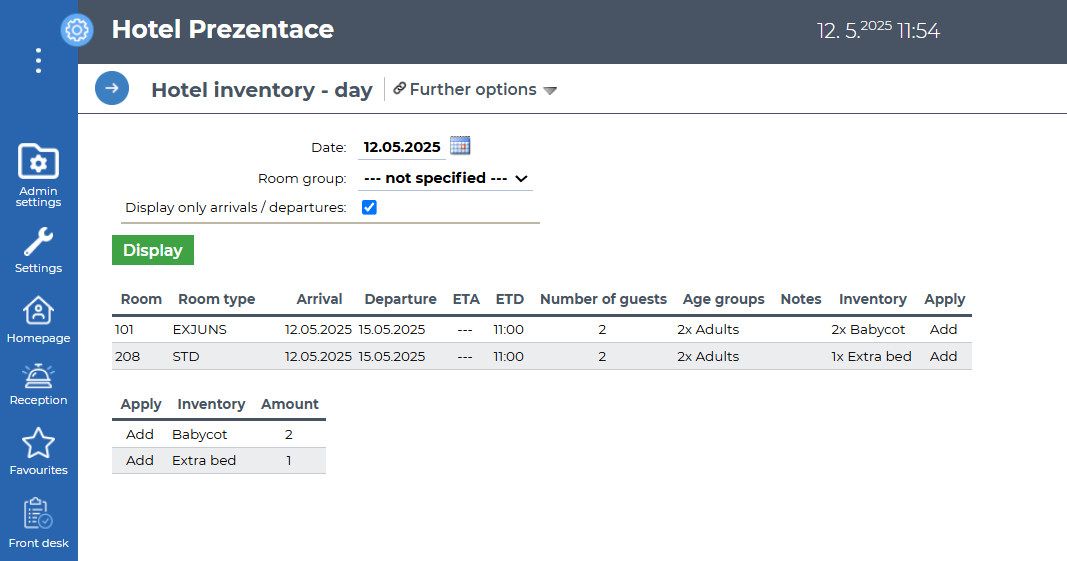Click the gear settings icon beside Hotel Prezentace
This screenshot has height=561, width=1067.
pyautogui.click(x=76, y=30)
